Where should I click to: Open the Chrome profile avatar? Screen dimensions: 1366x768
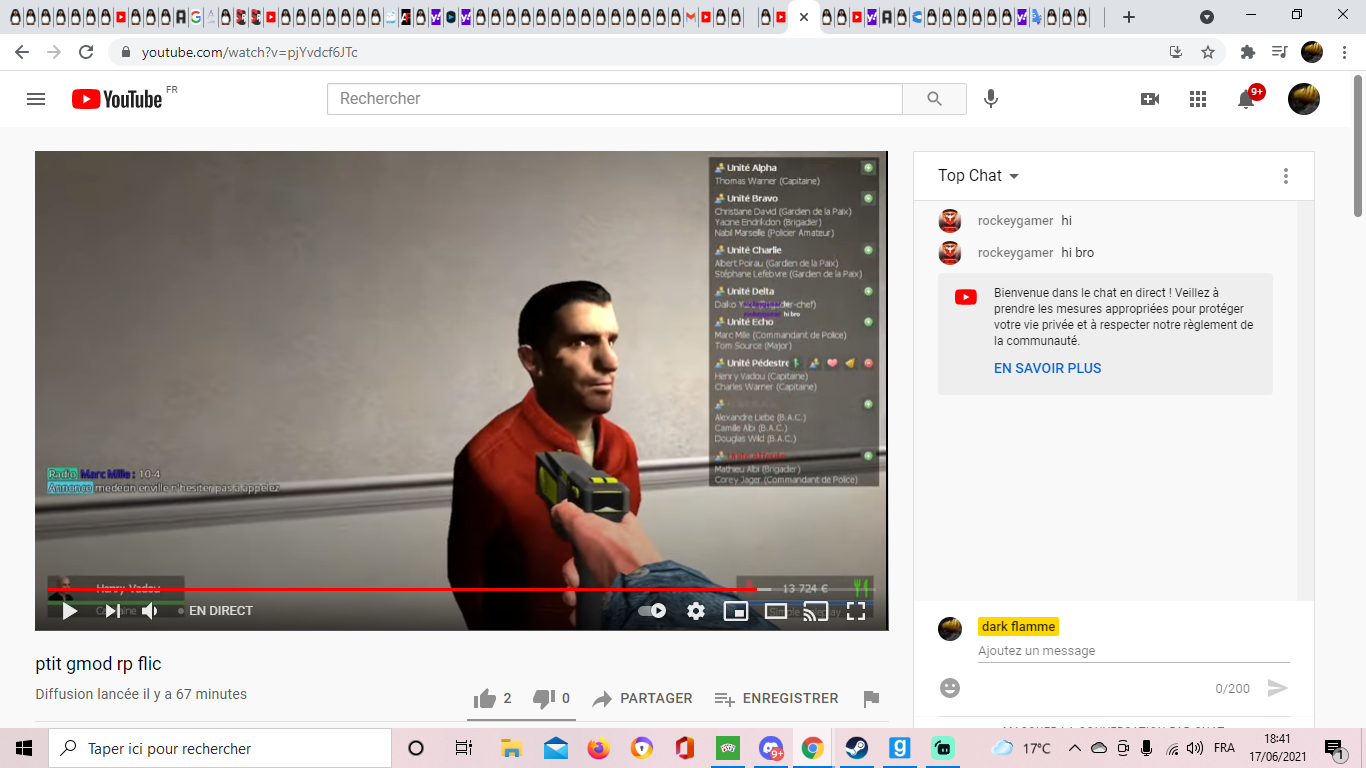click(1312, 52)
